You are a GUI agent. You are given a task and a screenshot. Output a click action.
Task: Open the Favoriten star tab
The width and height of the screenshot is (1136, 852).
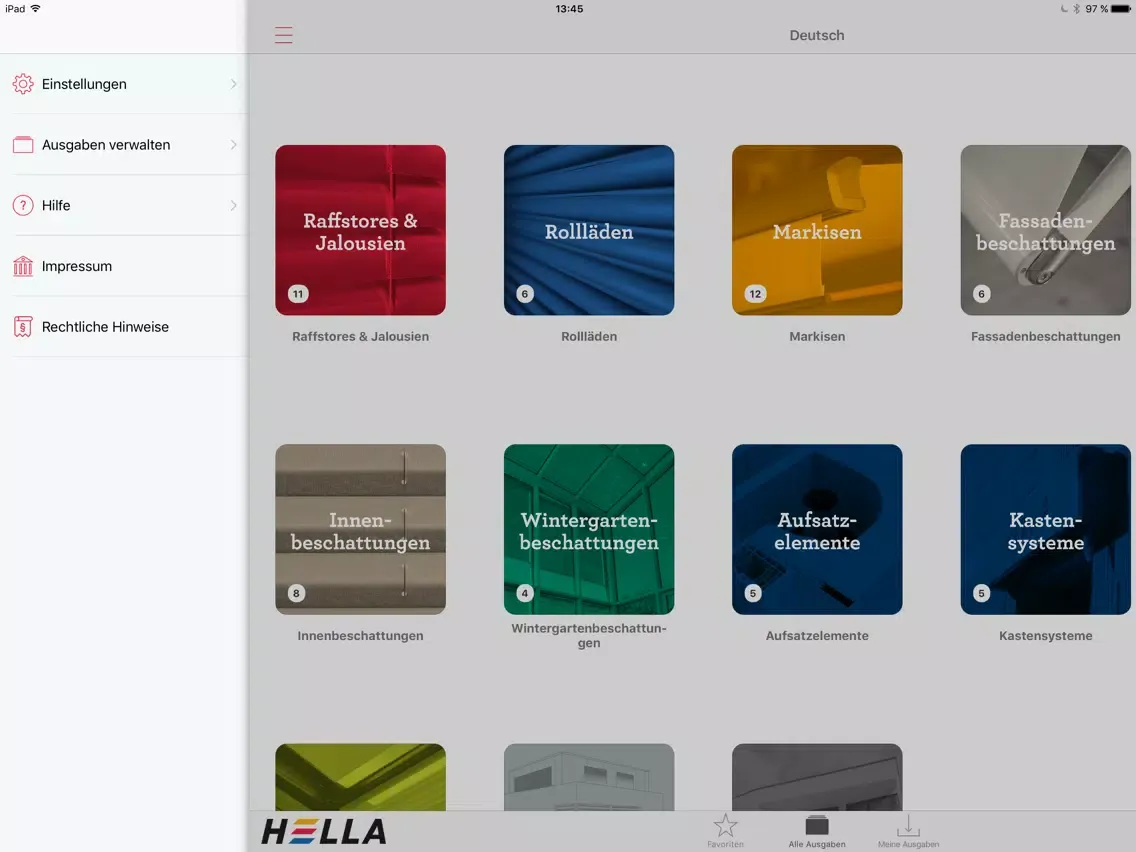pyautogui.click(x=725, y=830)
